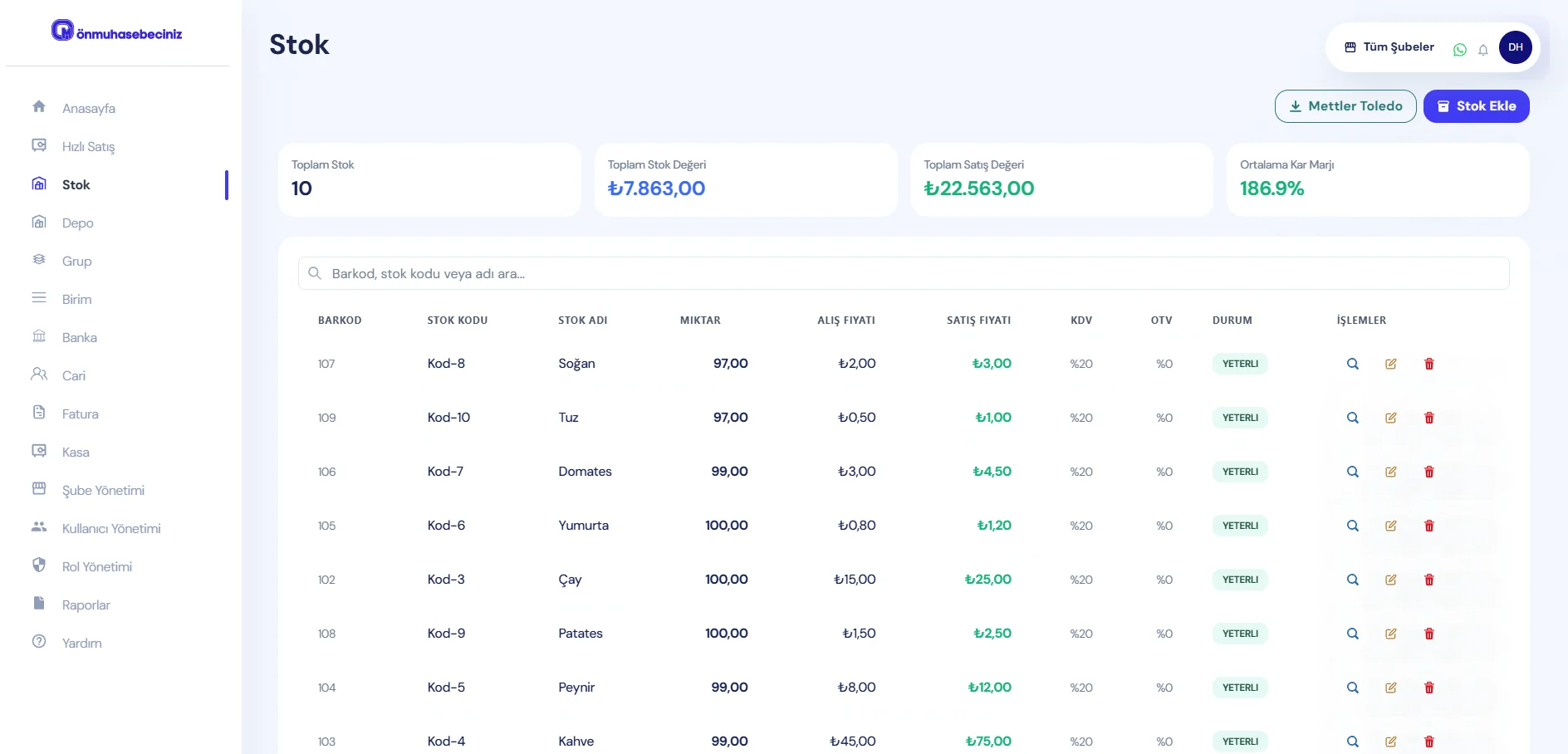Navigate to Depo page
This screenshot has height=754, width=1568.
[x=77, y=223]
